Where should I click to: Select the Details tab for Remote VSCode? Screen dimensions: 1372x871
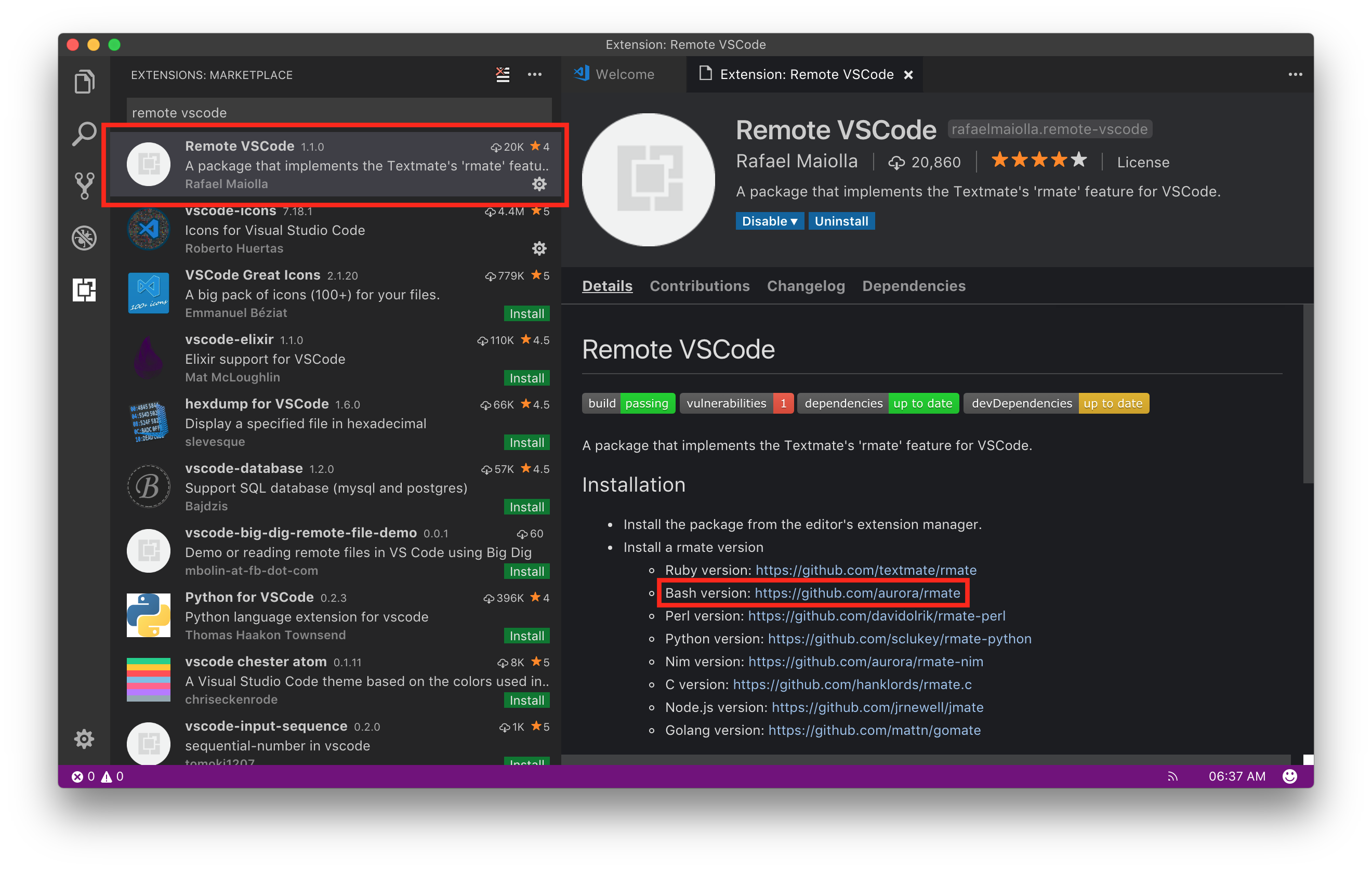click(x=607, y=286)
